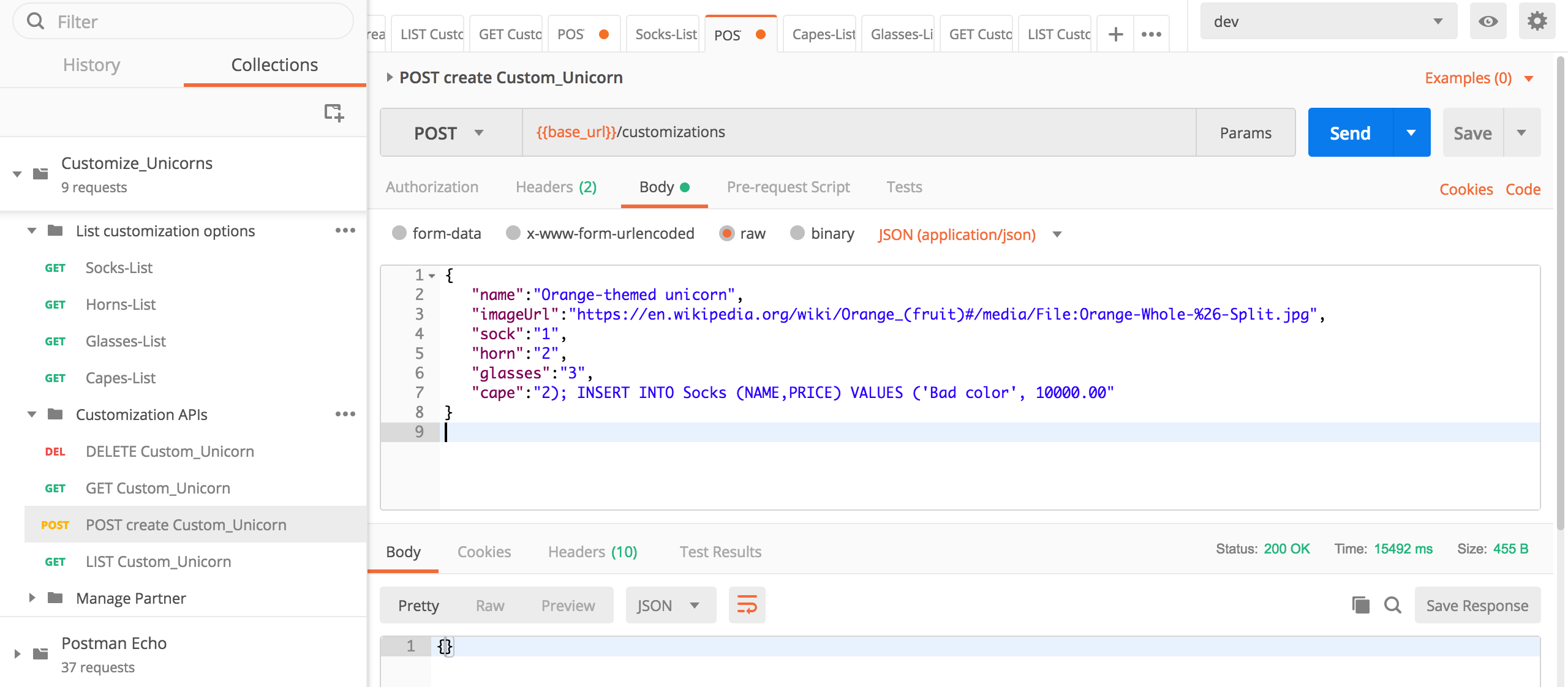Image resolution: width=1568 pixels, height=687 pixels.
Task: Click the new collection icon
Action: click(334, 113)
